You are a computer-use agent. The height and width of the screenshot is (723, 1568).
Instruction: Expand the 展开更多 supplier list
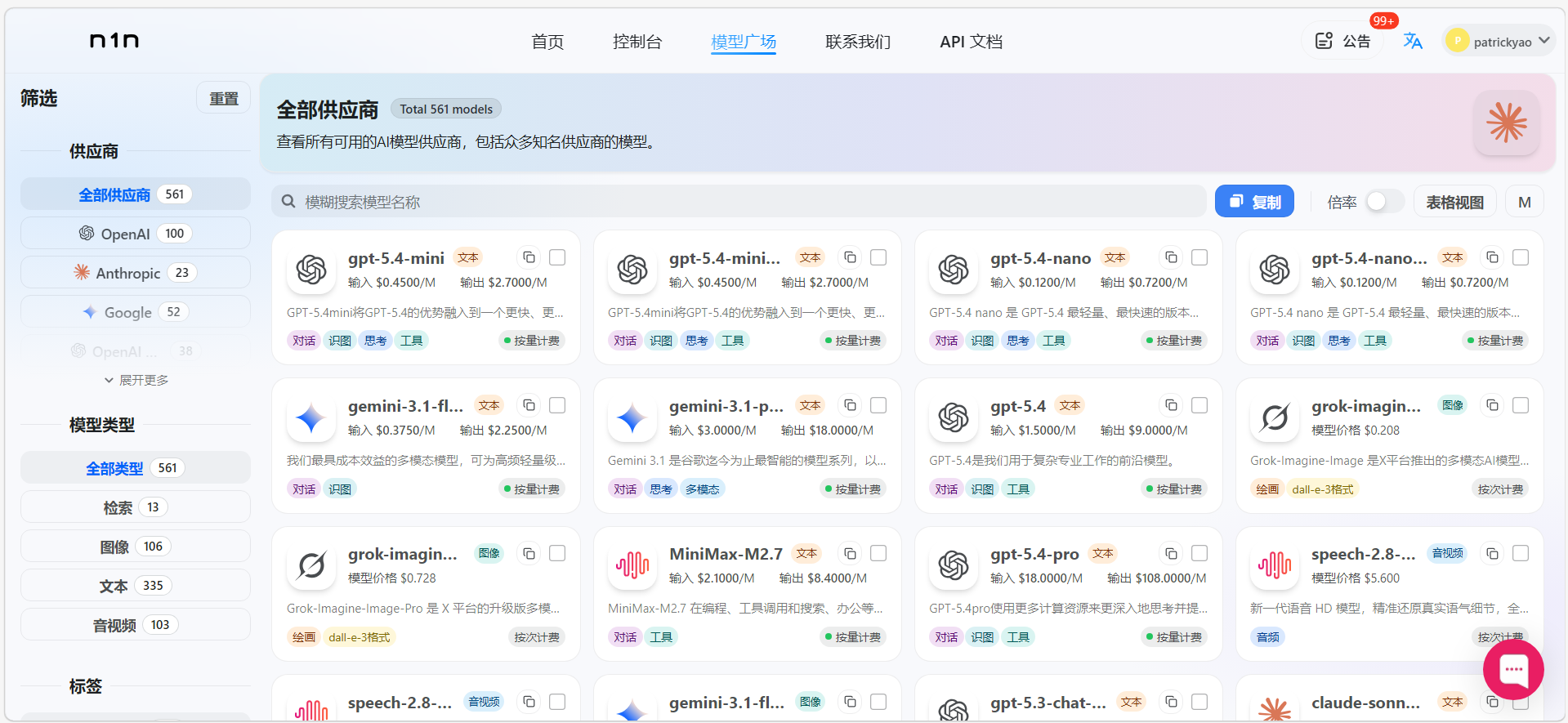point(136,380)
